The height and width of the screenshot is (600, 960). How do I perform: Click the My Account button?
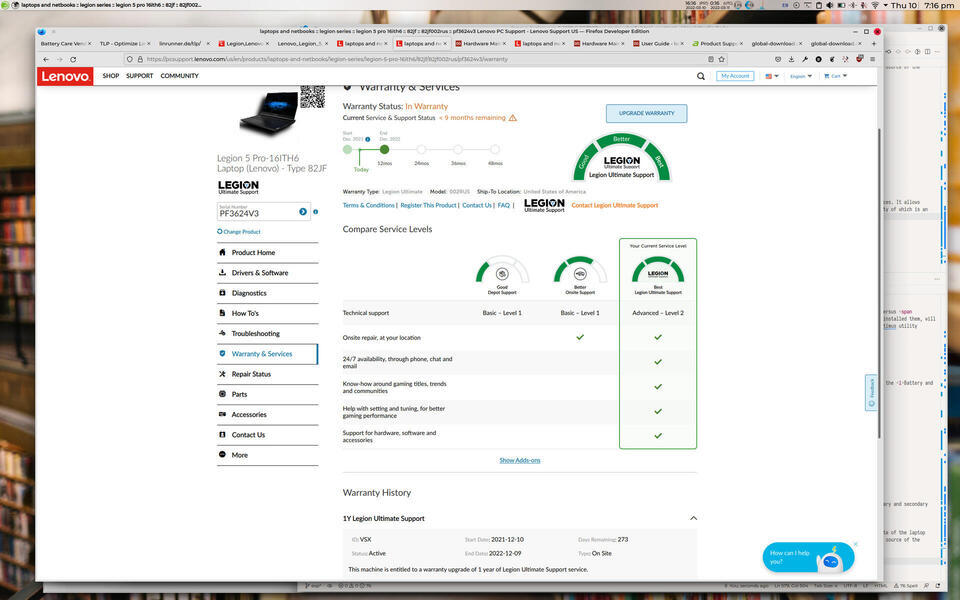[x=735, y=76]
